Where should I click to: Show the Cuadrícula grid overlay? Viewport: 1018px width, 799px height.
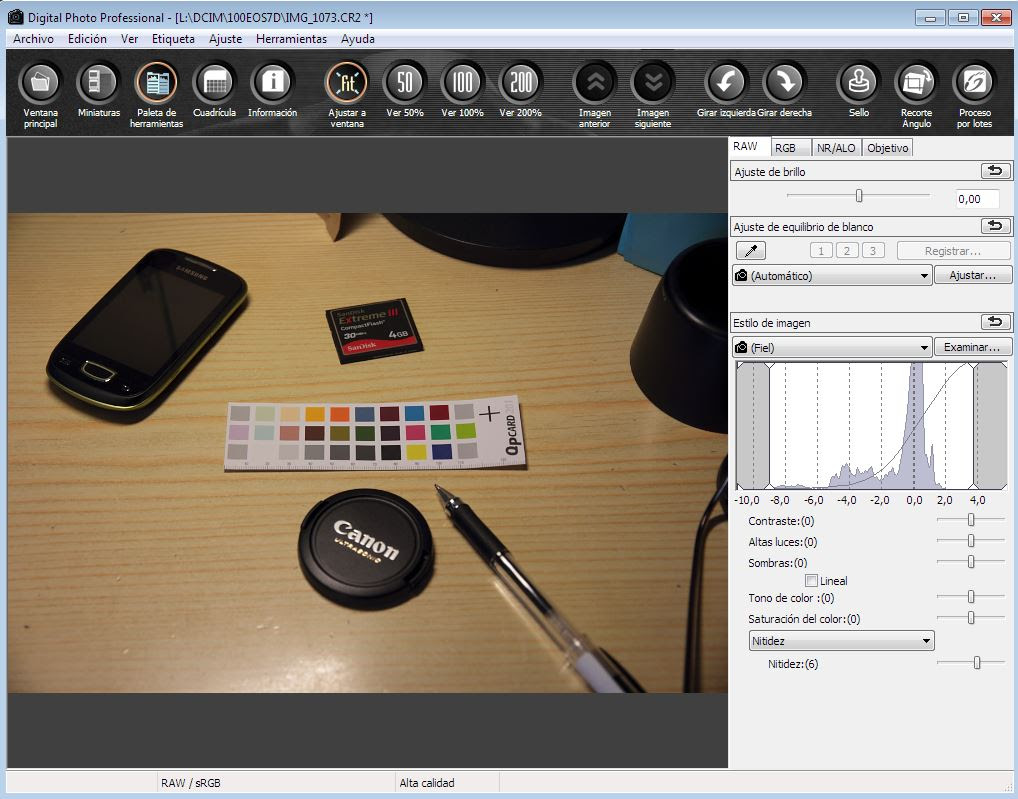(214, 82)
